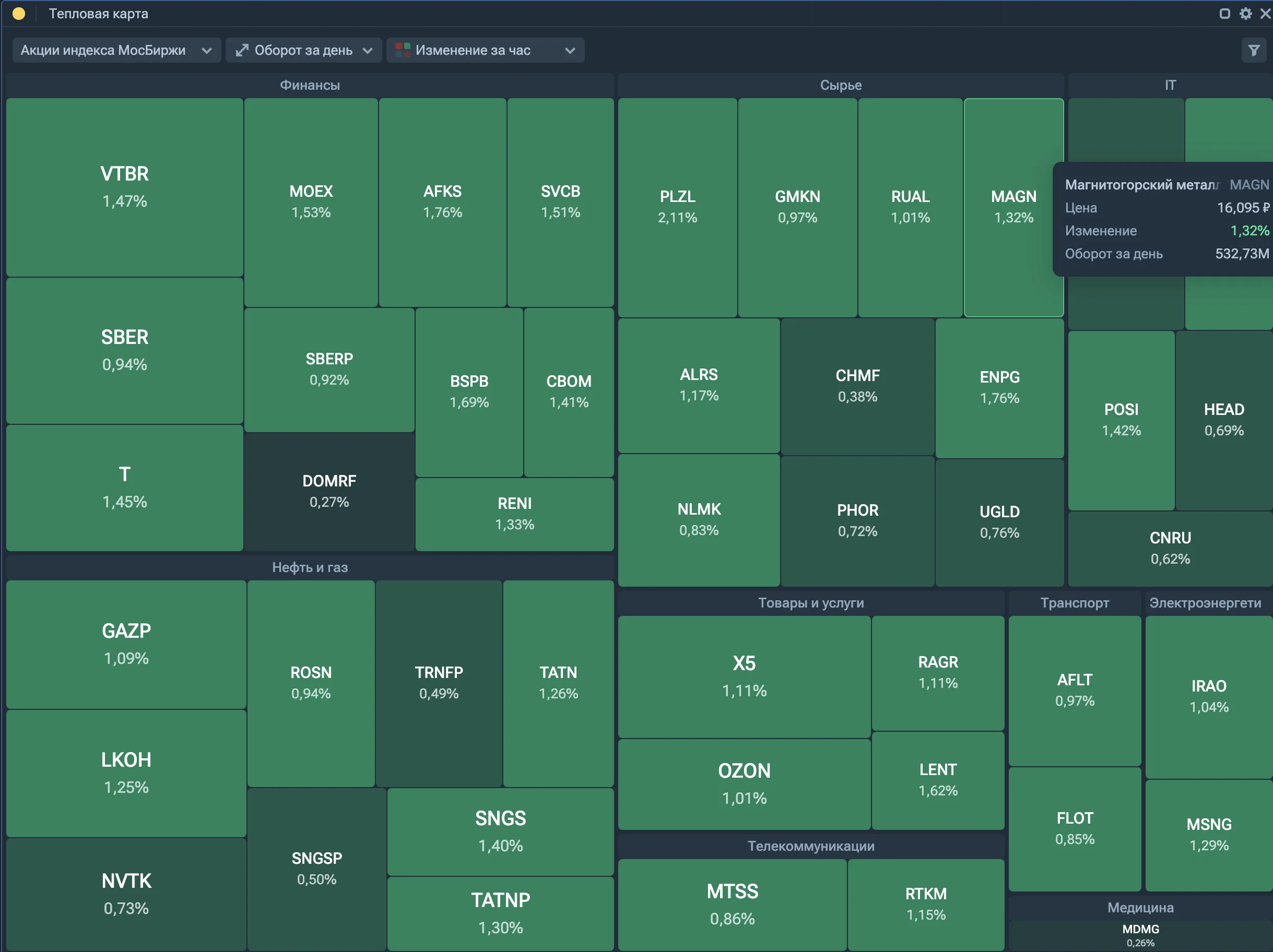The image size is (1273, 952).
Task: Click the VTBR tile
Action: click(125, 187)
